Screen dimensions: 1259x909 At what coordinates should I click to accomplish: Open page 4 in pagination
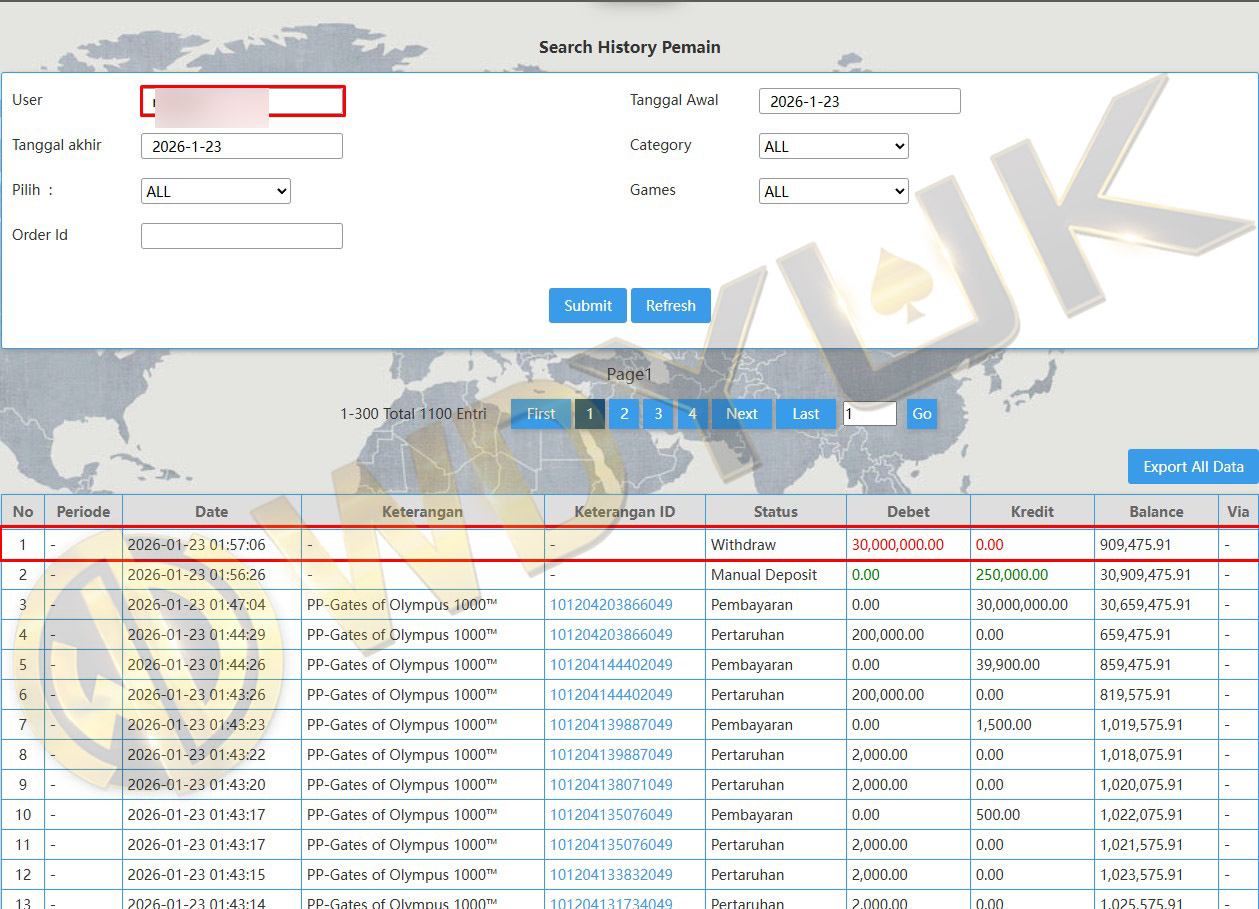coord(692,414)
